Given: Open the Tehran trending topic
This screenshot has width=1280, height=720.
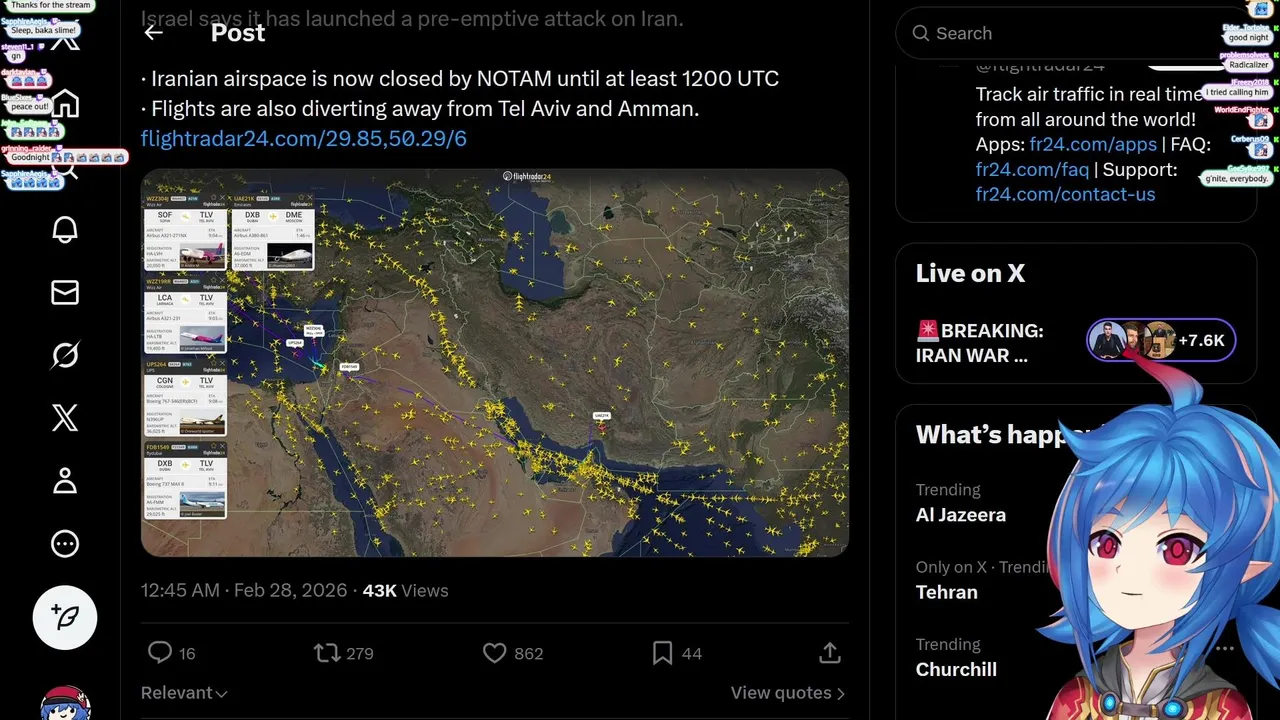Looking at the screenshot, I should click(x=947, y=592).
